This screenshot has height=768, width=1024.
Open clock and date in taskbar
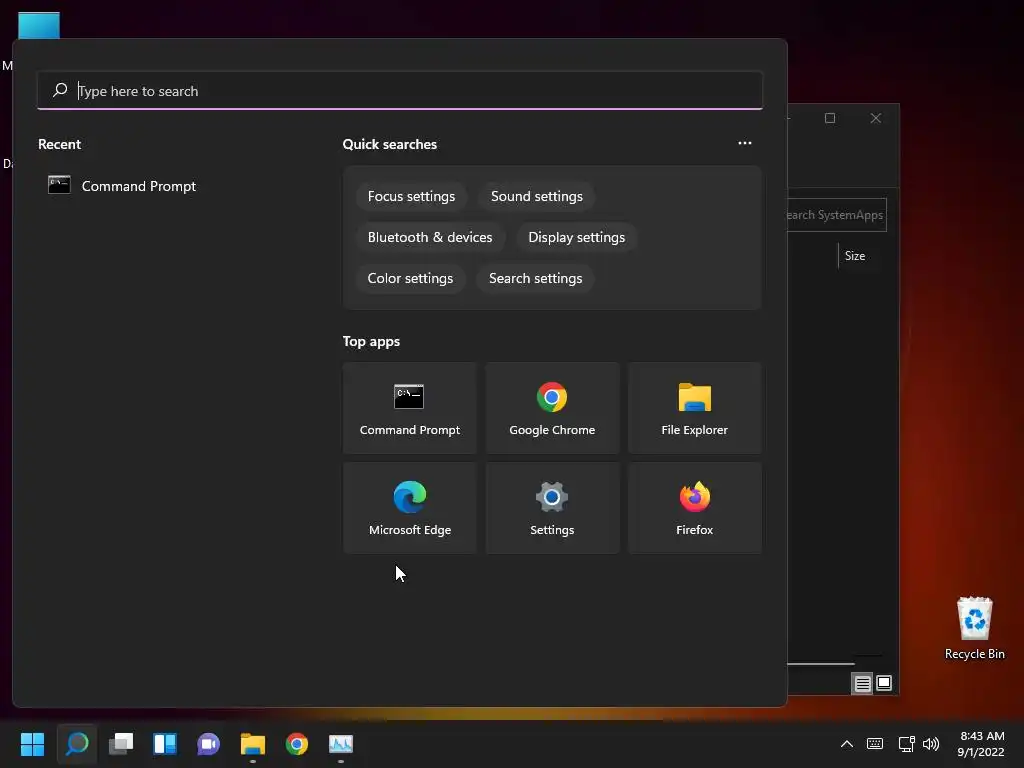[981, 744]
